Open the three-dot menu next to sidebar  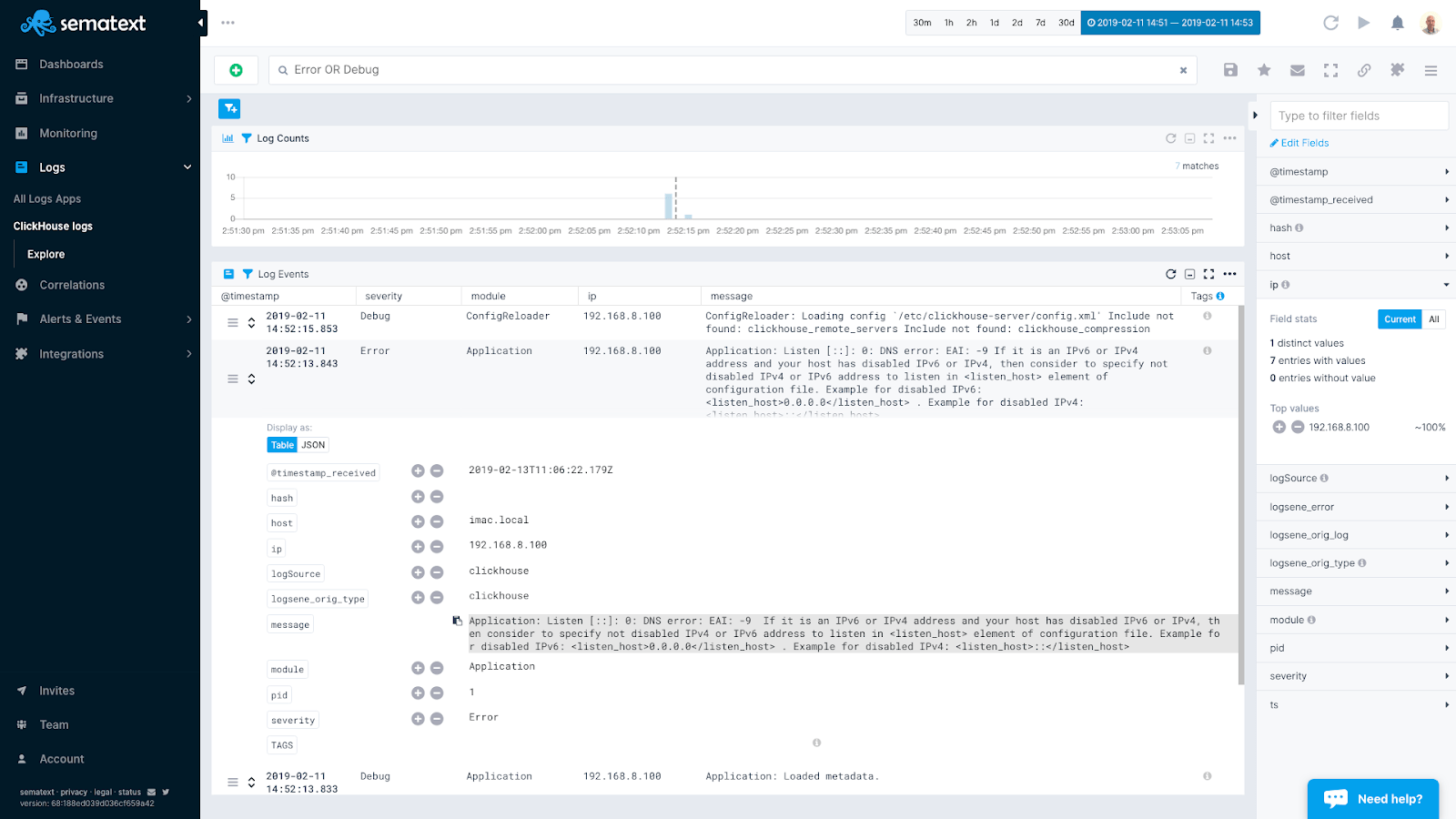(227, 23)
